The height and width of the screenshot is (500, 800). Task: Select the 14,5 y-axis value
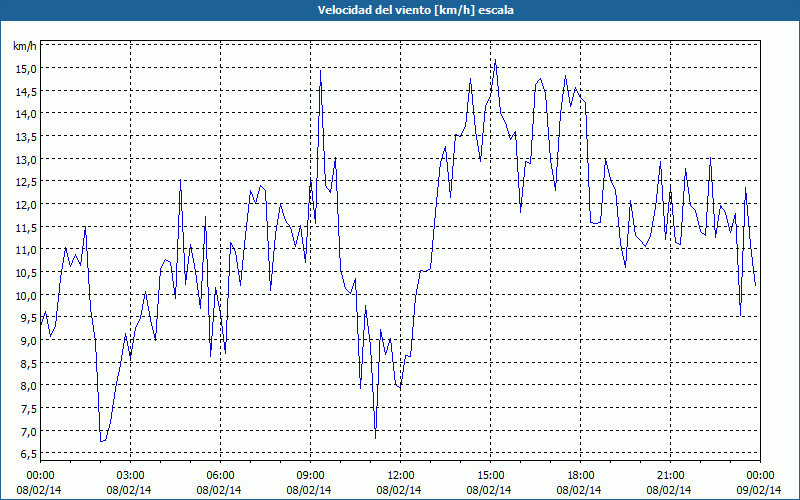pos(26,92)
